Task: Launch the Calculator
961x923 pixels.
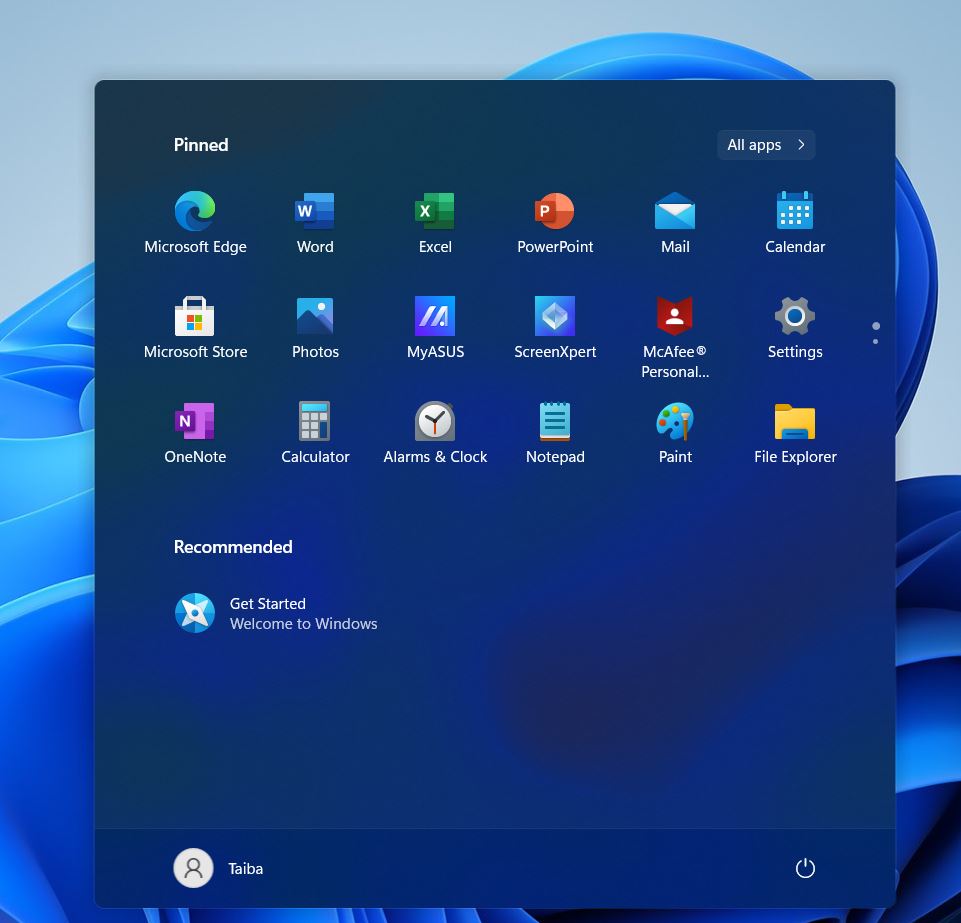Action: (x=315, y=421)
